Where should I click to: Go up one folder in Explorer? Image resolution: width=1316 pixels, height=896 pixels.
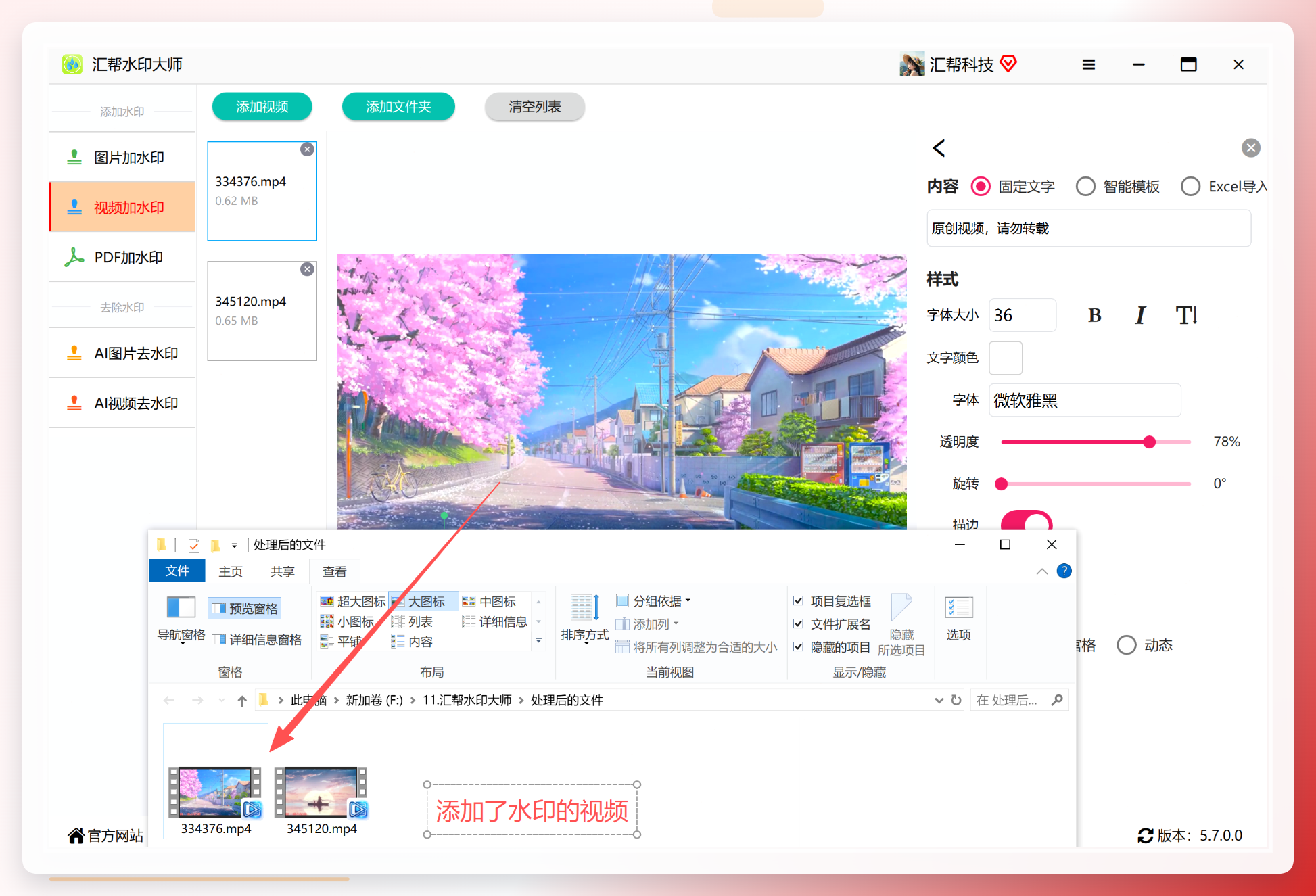[x=242, y=701]
